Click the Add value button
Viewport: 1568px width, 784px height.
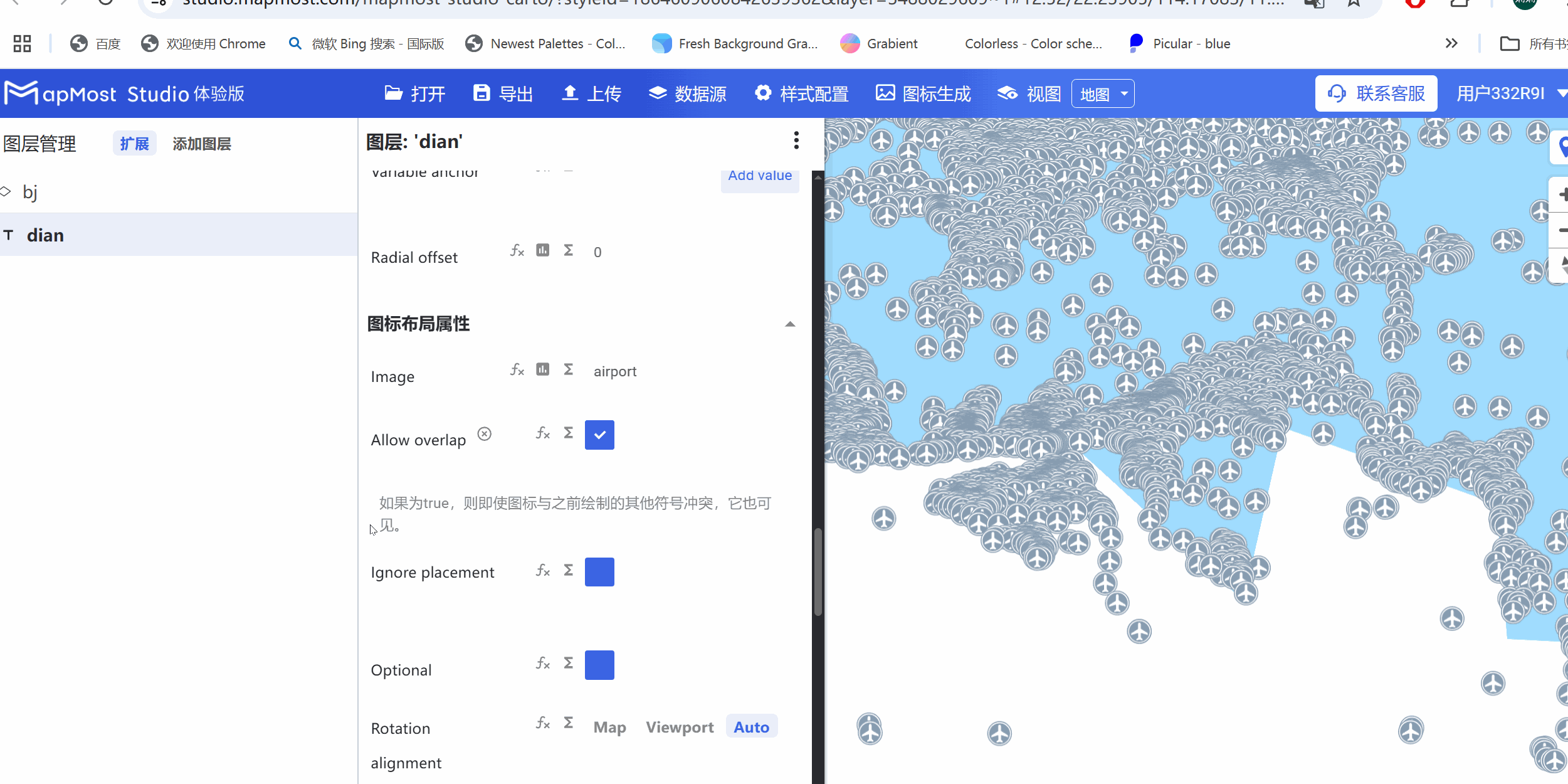759,176
